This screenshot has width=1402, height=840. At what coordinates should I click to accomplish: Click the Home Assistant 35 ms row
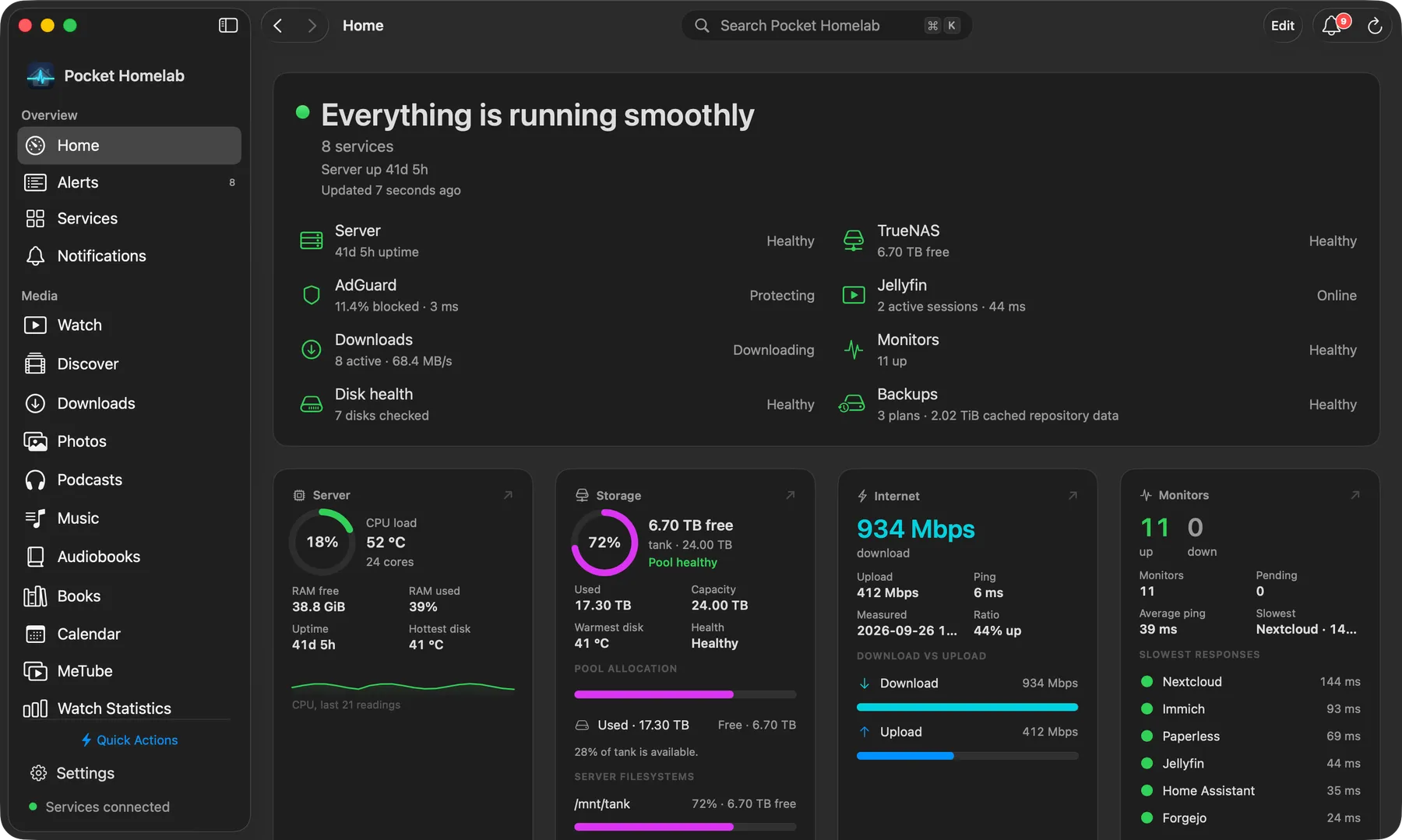(x=1250, y=791)
